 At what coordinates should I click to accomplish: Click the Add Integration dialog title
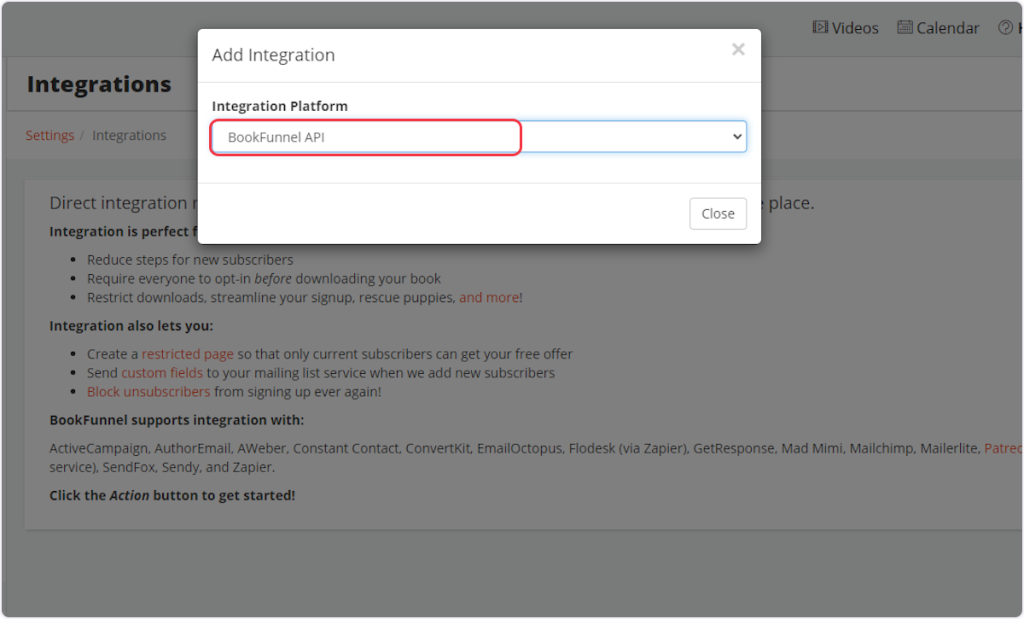point(273,55)
